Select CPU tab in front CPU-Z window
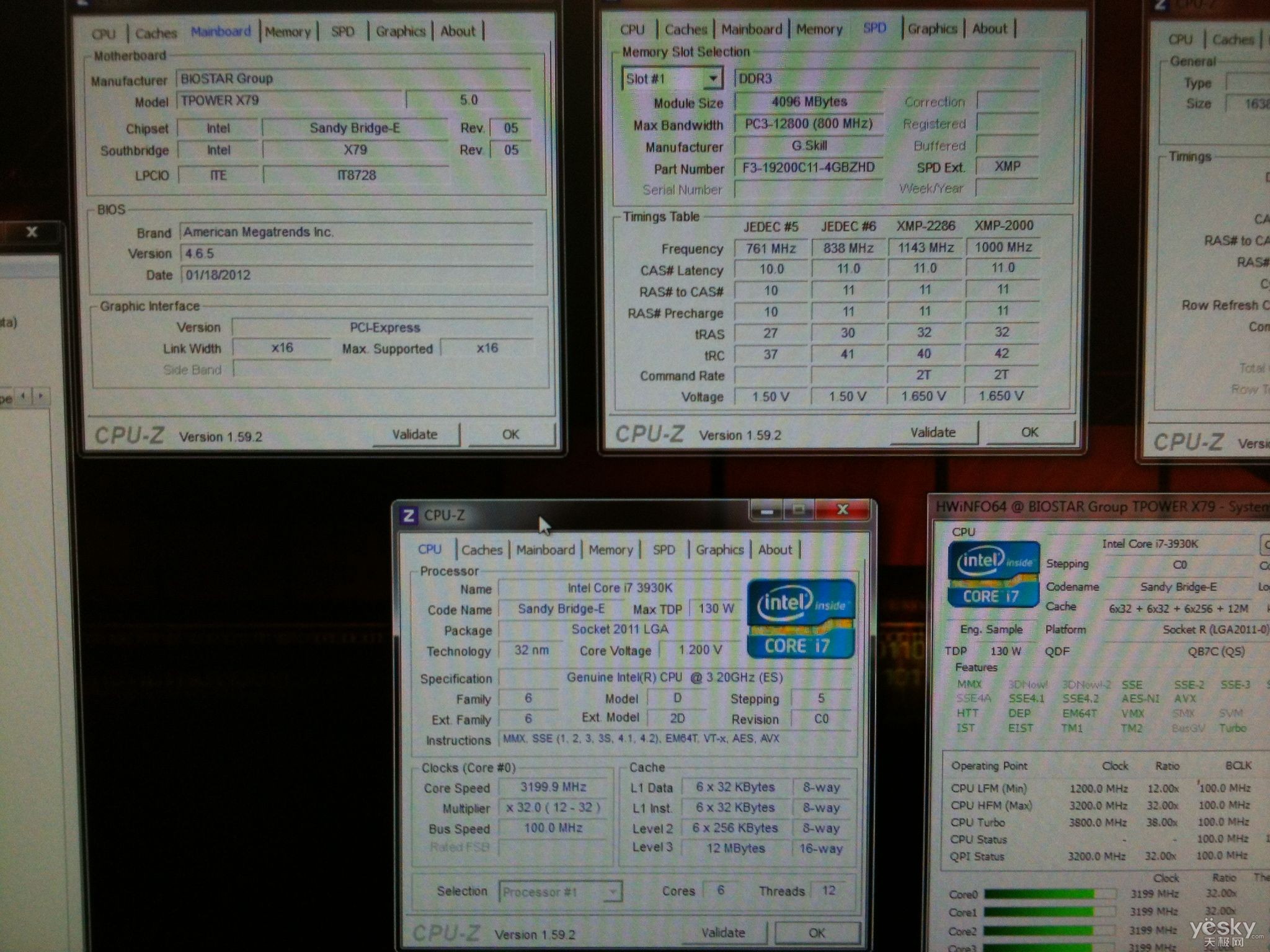Viewport: 1270px width, 952px height. click(429, 550)
